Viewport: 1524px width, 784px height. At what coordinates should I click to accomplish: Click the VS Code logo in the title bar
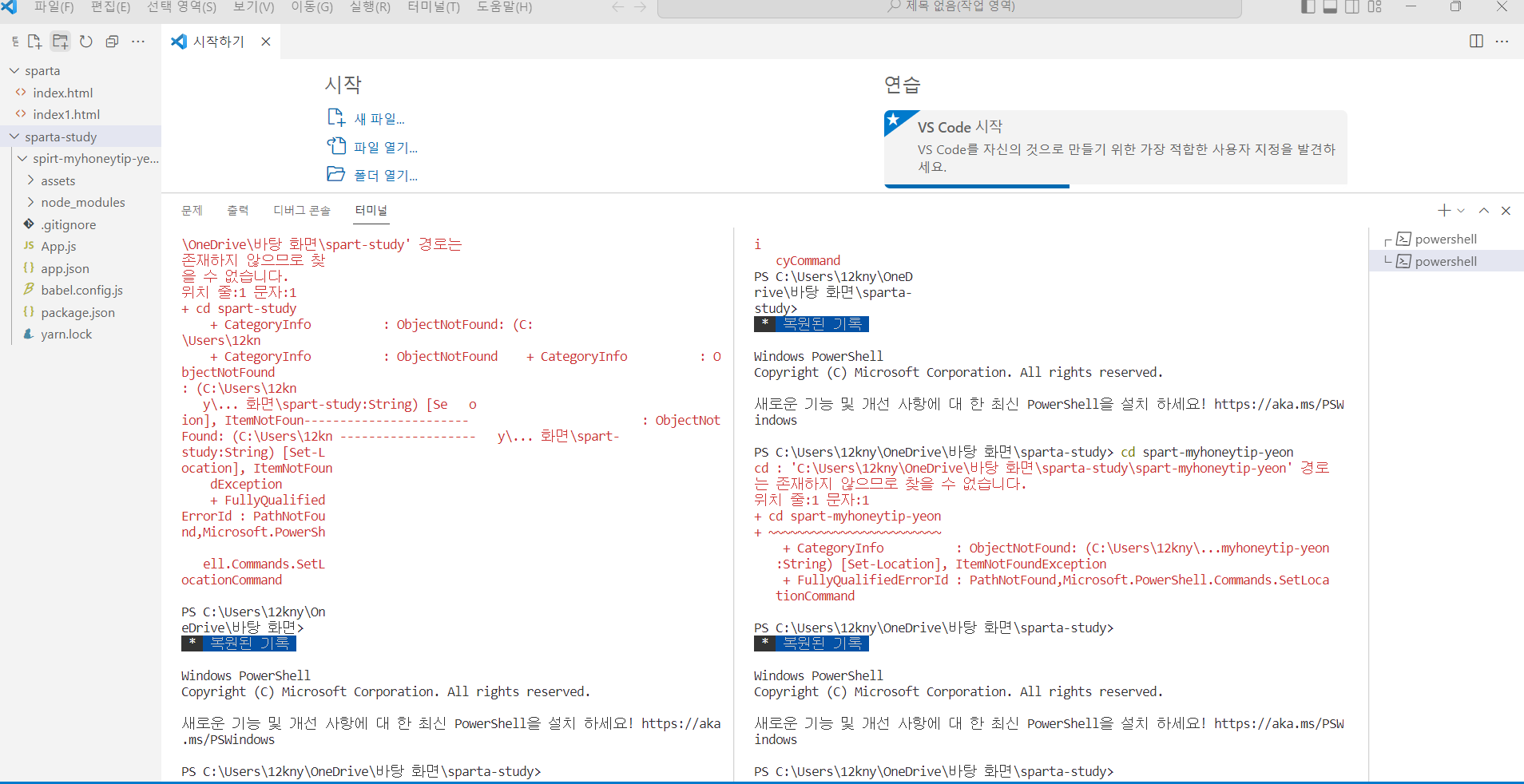9,6
